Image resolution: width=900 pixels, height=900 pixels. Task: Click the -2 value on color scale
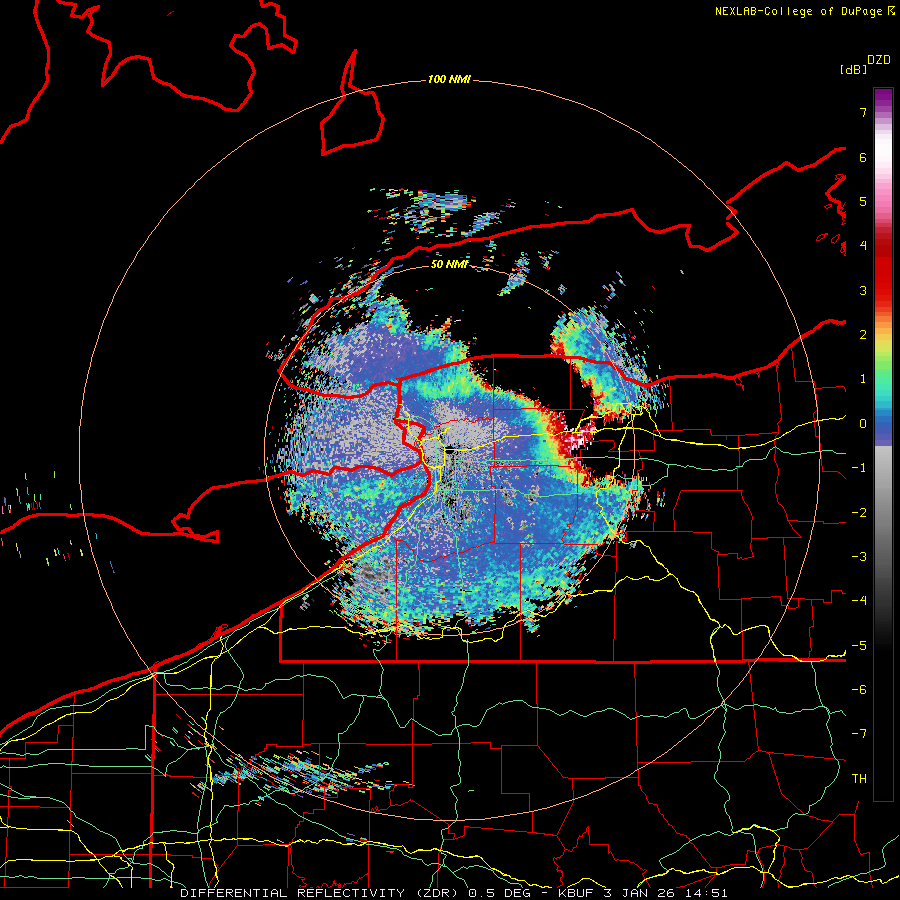point(859,513)
